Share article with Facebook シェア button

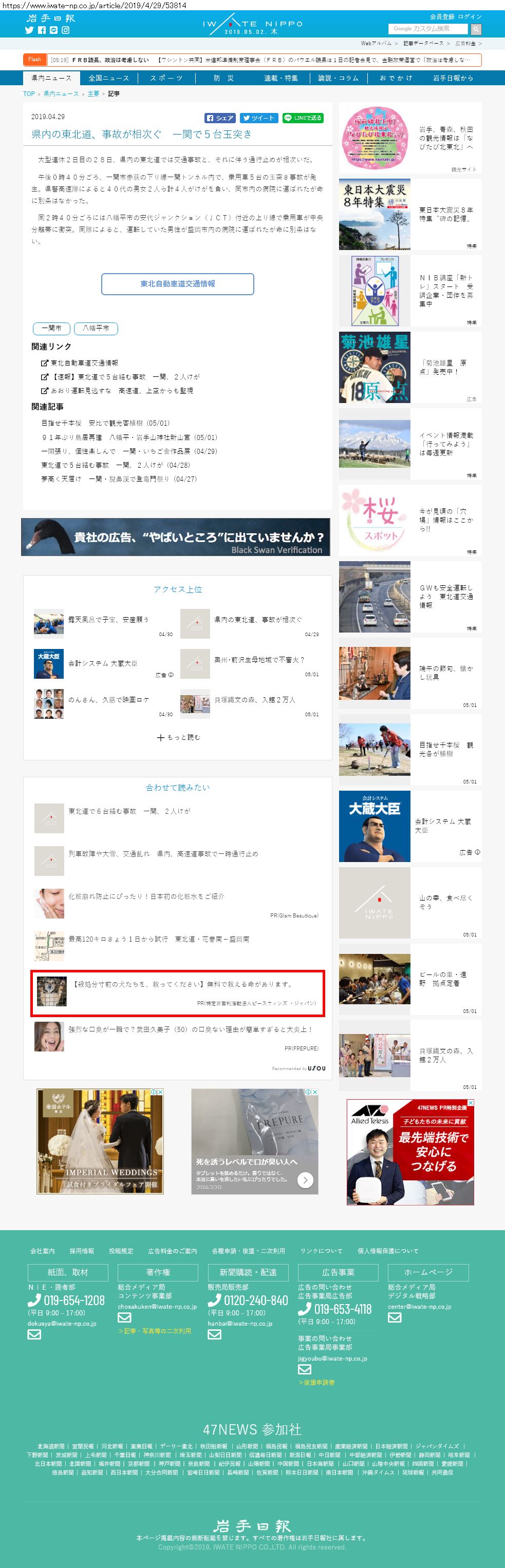coord(220,118)
